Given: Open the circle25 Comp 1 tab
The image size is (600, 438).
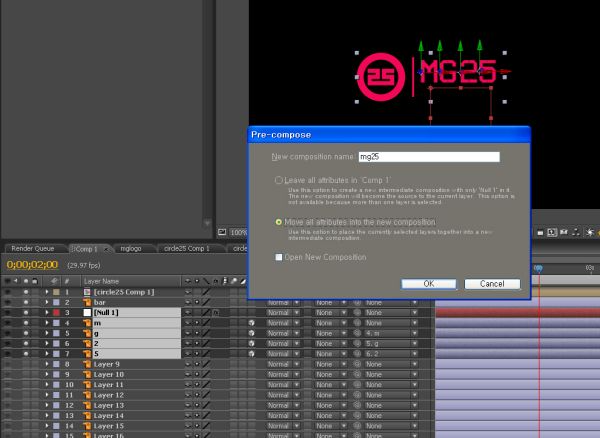Looking at the screenshot, I should [x=187, y=249].
